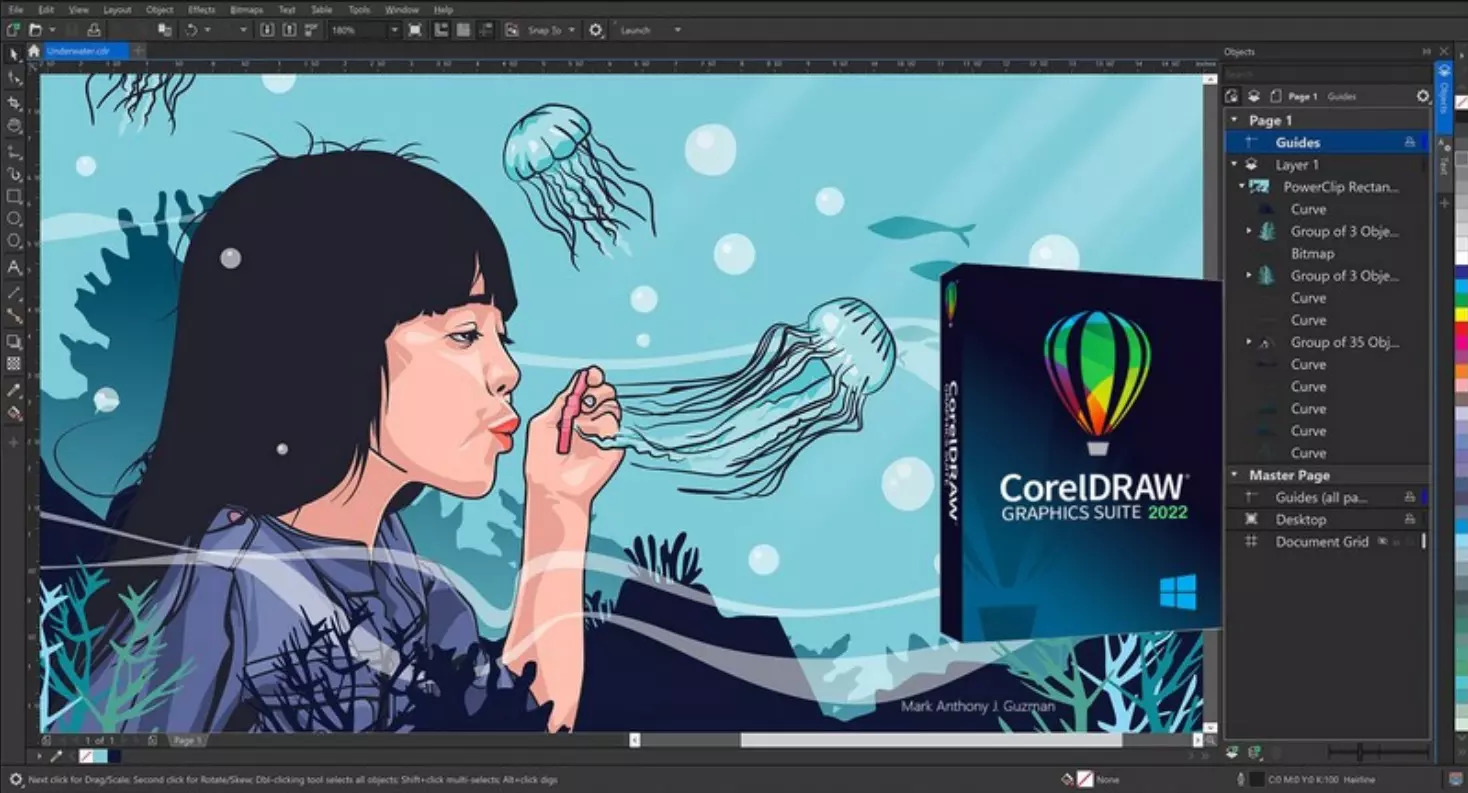Select the Artistic Media tool
The width and height of the screenshot is (1468, 793).
coord(14,173)
